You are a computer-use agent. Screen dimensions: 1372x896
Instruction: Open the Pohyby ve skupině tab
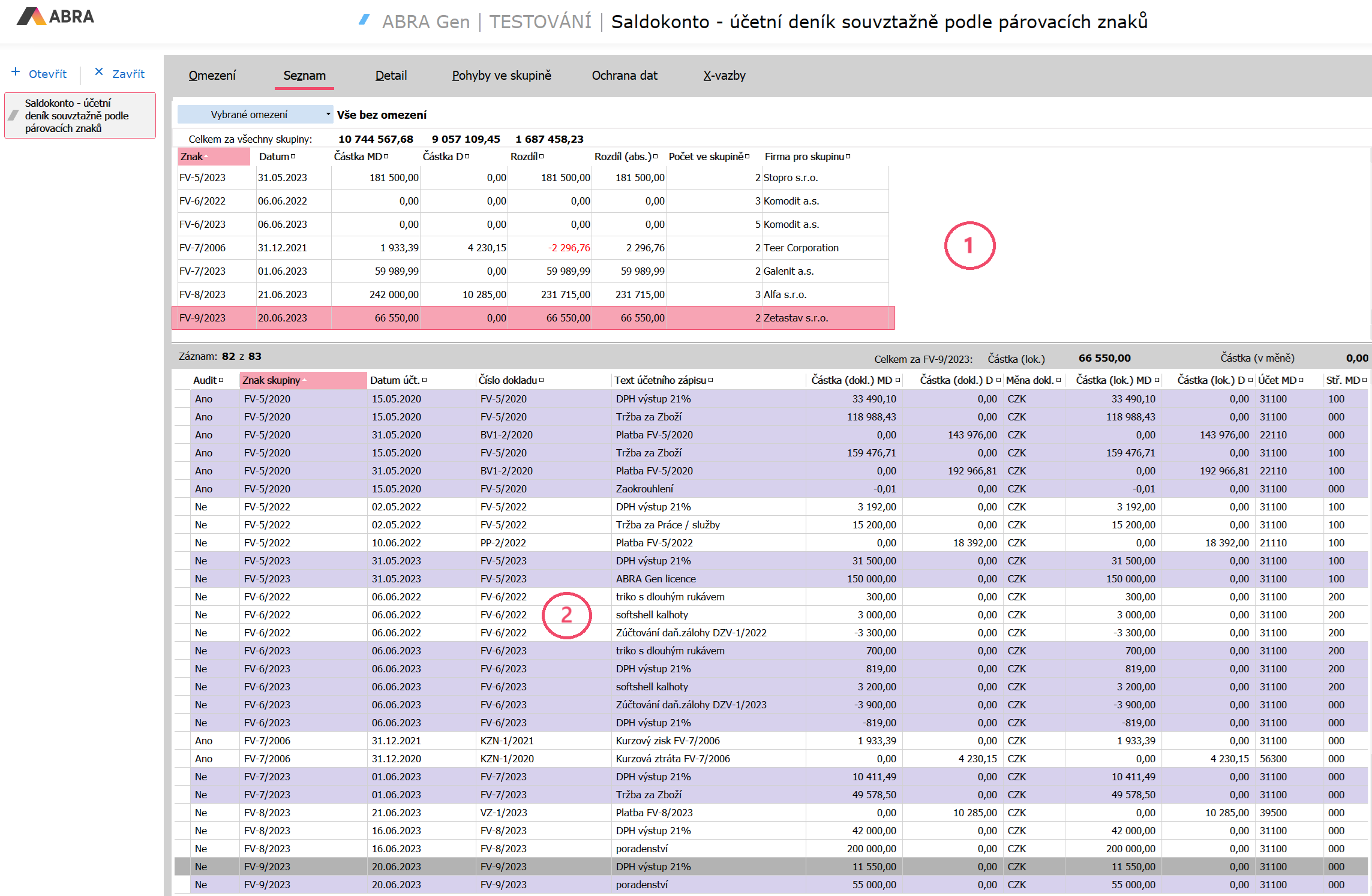pyautogui.click(x=501, y=76)
